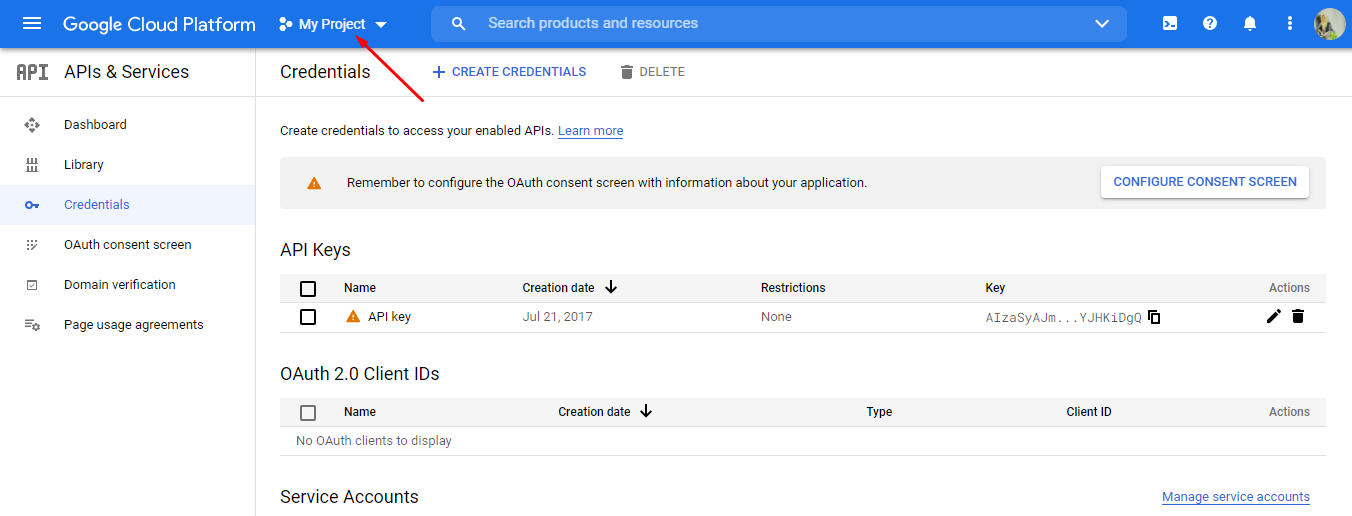Viewport: 1352px width, 516px height.
Task: Follow the Learn more link
Action: [x=590, y=131]
